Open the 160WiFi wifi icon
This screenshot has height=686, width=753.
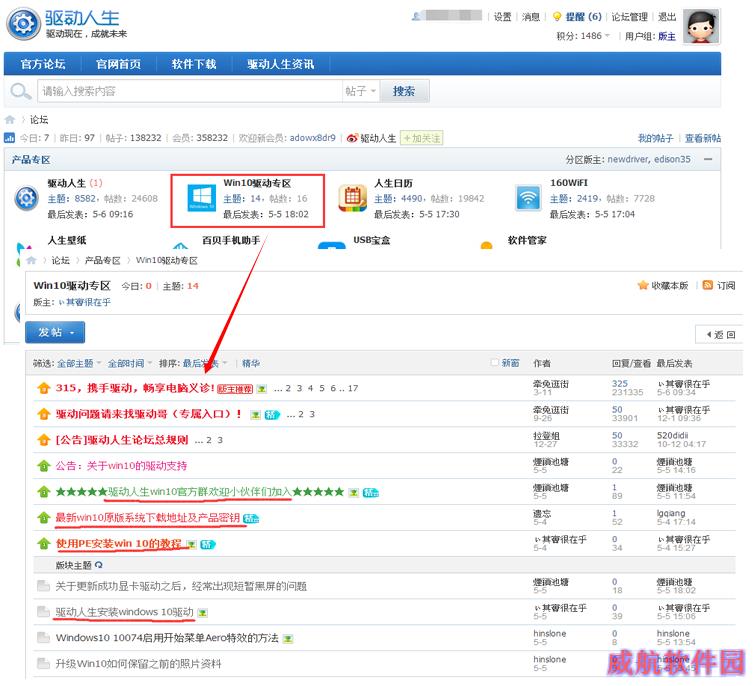click(528, 198)
